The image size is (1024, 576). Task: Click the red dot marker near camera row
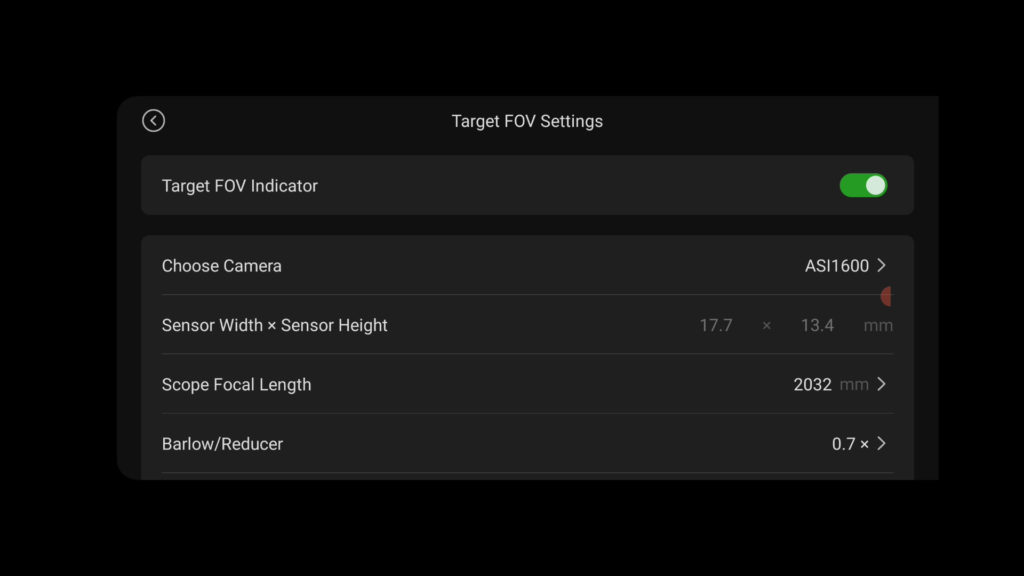(886, 296)
